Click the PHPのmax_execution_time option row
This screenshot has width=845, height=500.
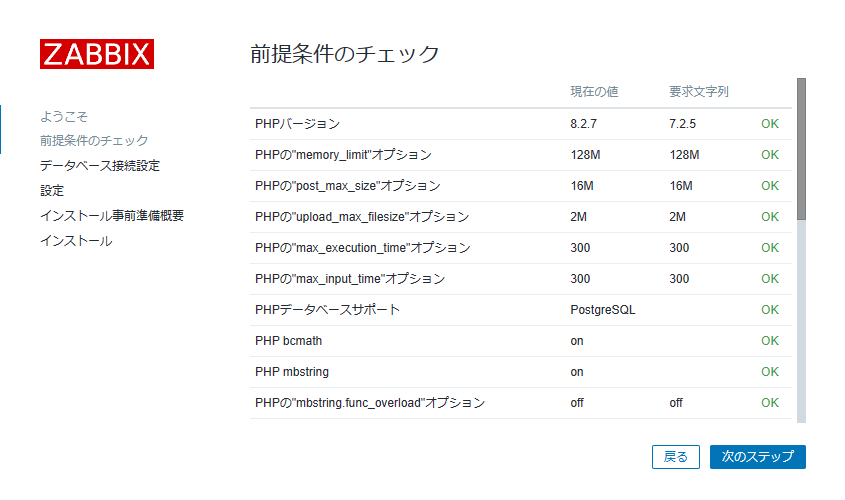[x=521, y=248]
